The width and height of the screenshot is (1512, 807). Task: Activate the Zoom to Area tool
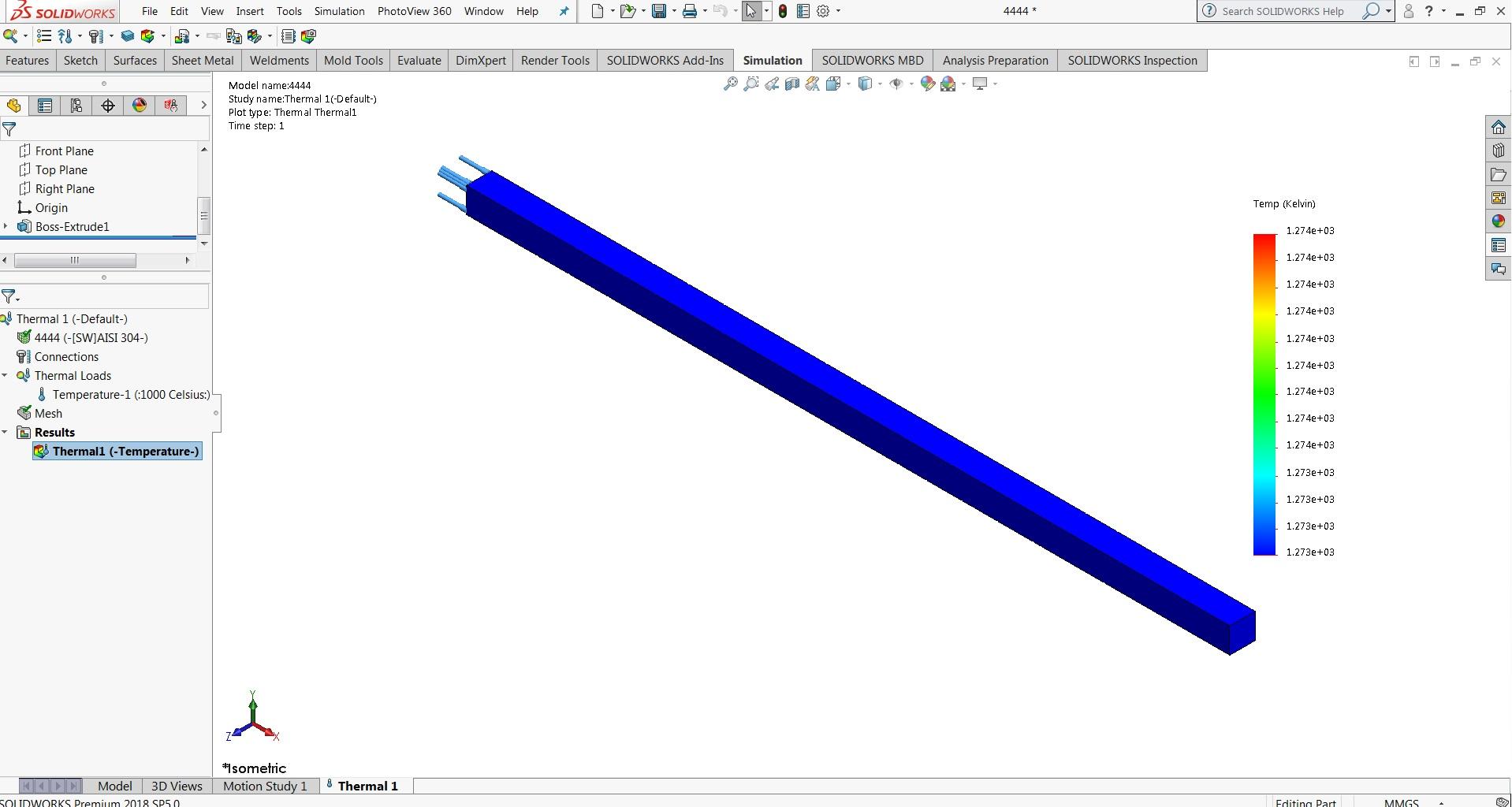point(750,84)
